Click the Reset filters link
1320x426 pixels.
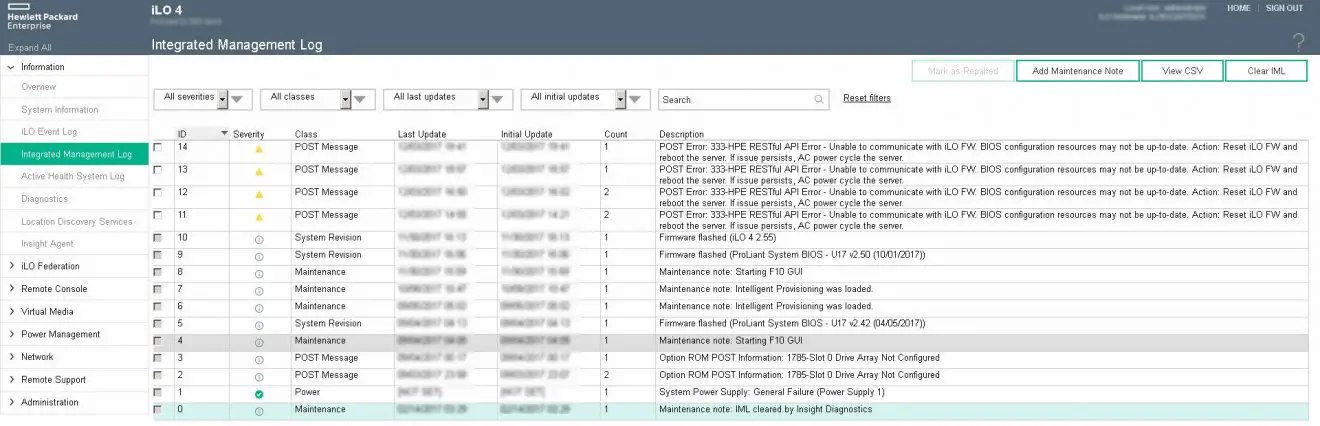click(x=866, y=98)
